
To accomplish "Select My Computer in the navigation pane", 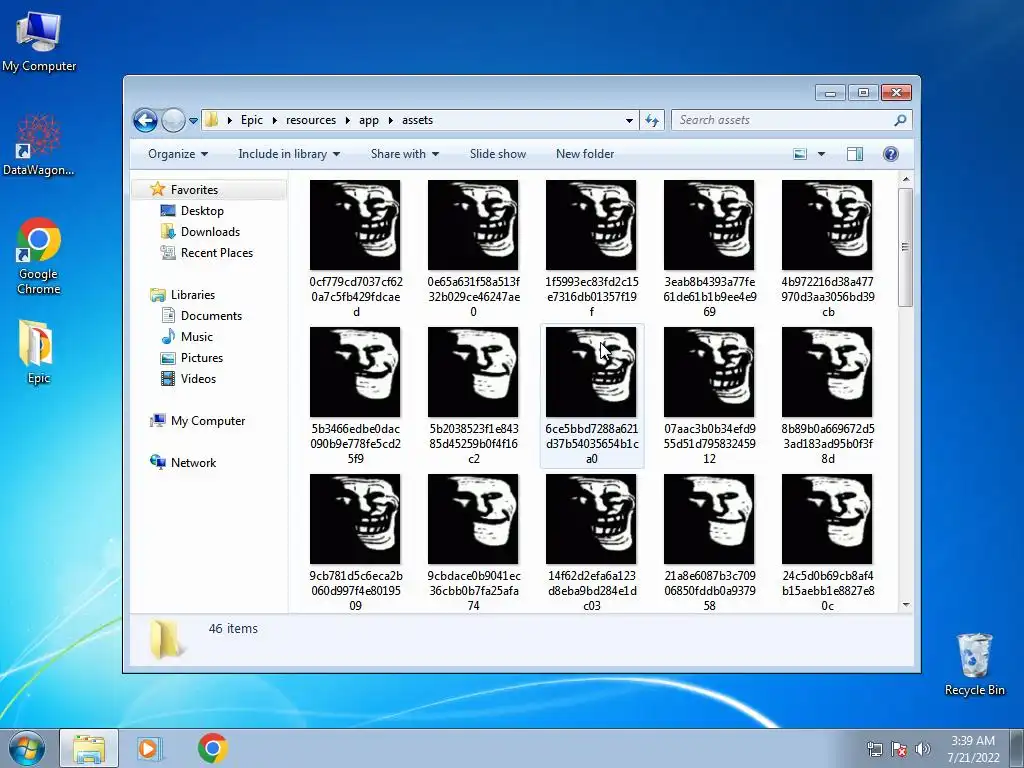I will [x=208, y=421].
